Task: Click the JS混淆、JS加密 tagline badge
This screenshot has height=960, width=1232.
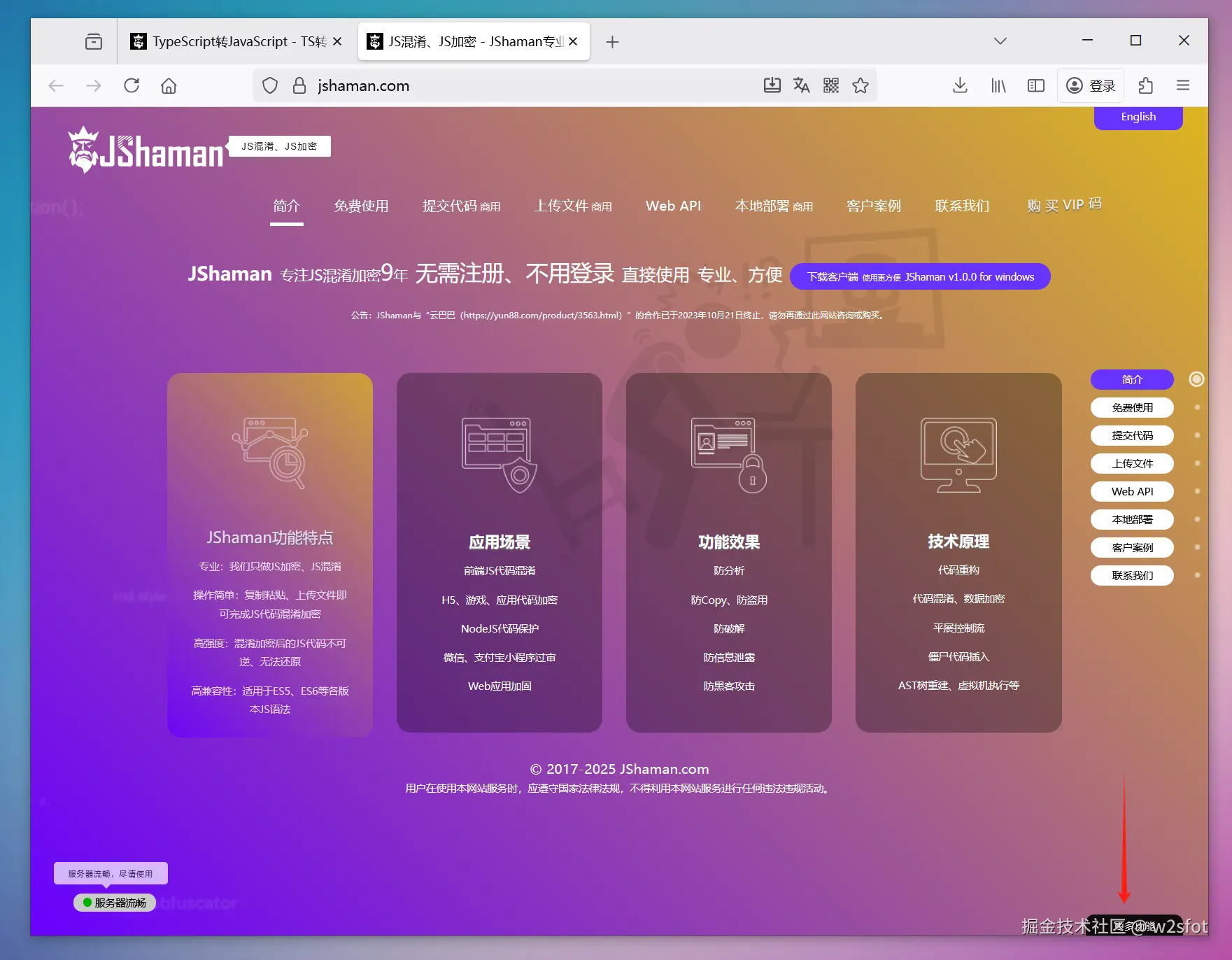Action: 279,146
